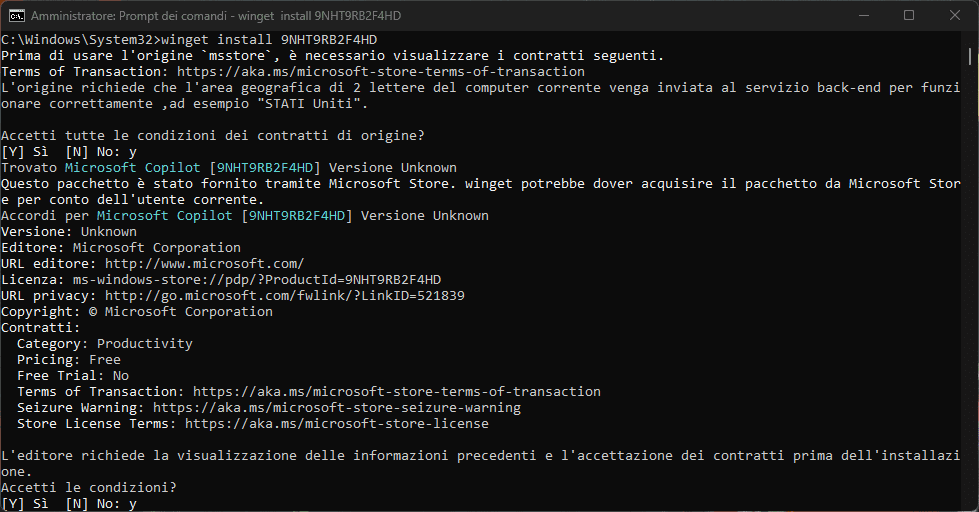Minimize the Prompt dei comandi window
979x512 pixels.
tap(864, 16)
